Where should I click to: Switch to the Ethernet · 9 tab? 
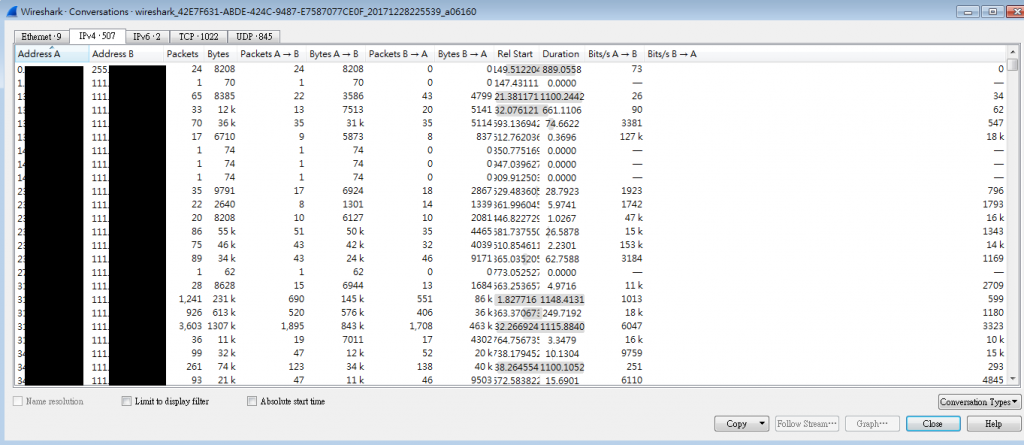pos(41,37)
